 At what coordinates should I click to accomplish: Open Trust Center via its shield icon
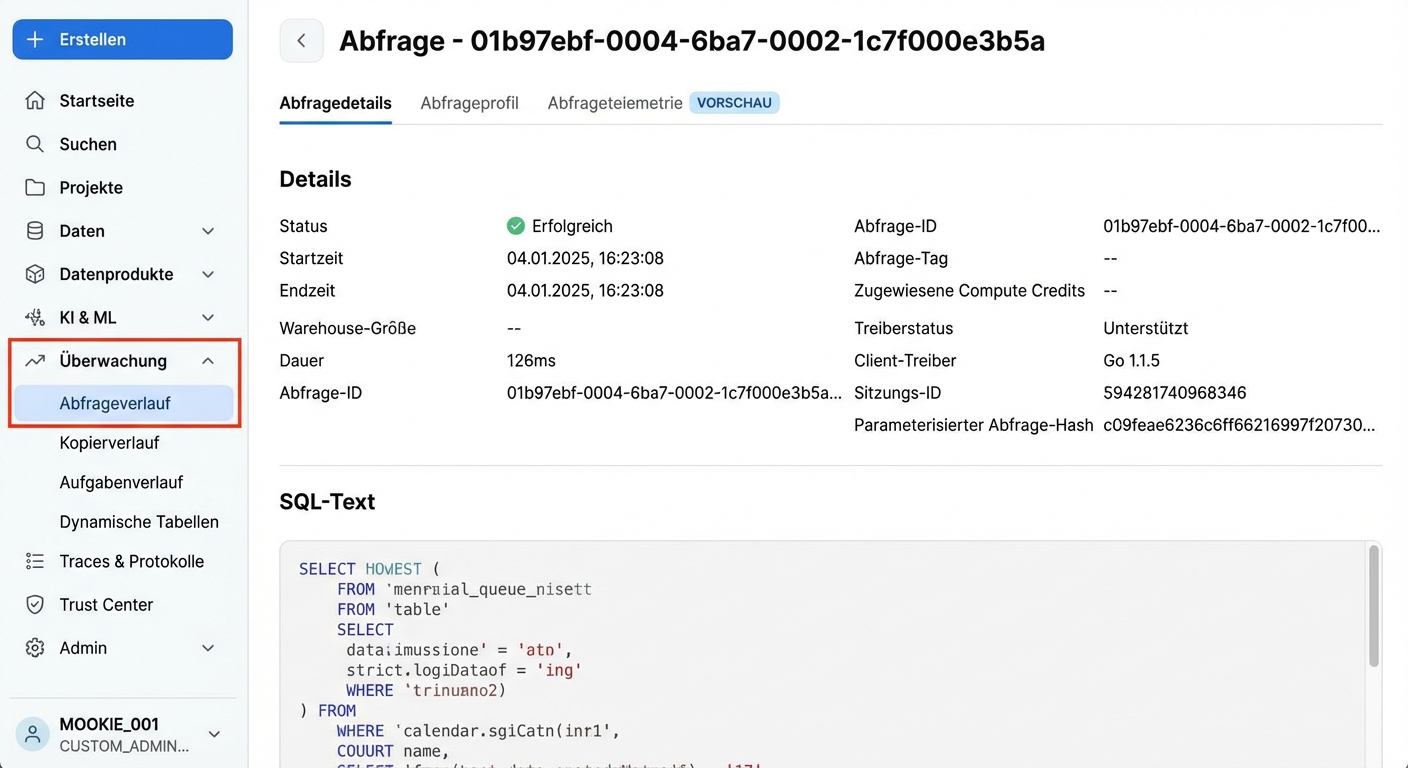pyautogui.click(x=37, y=604)
